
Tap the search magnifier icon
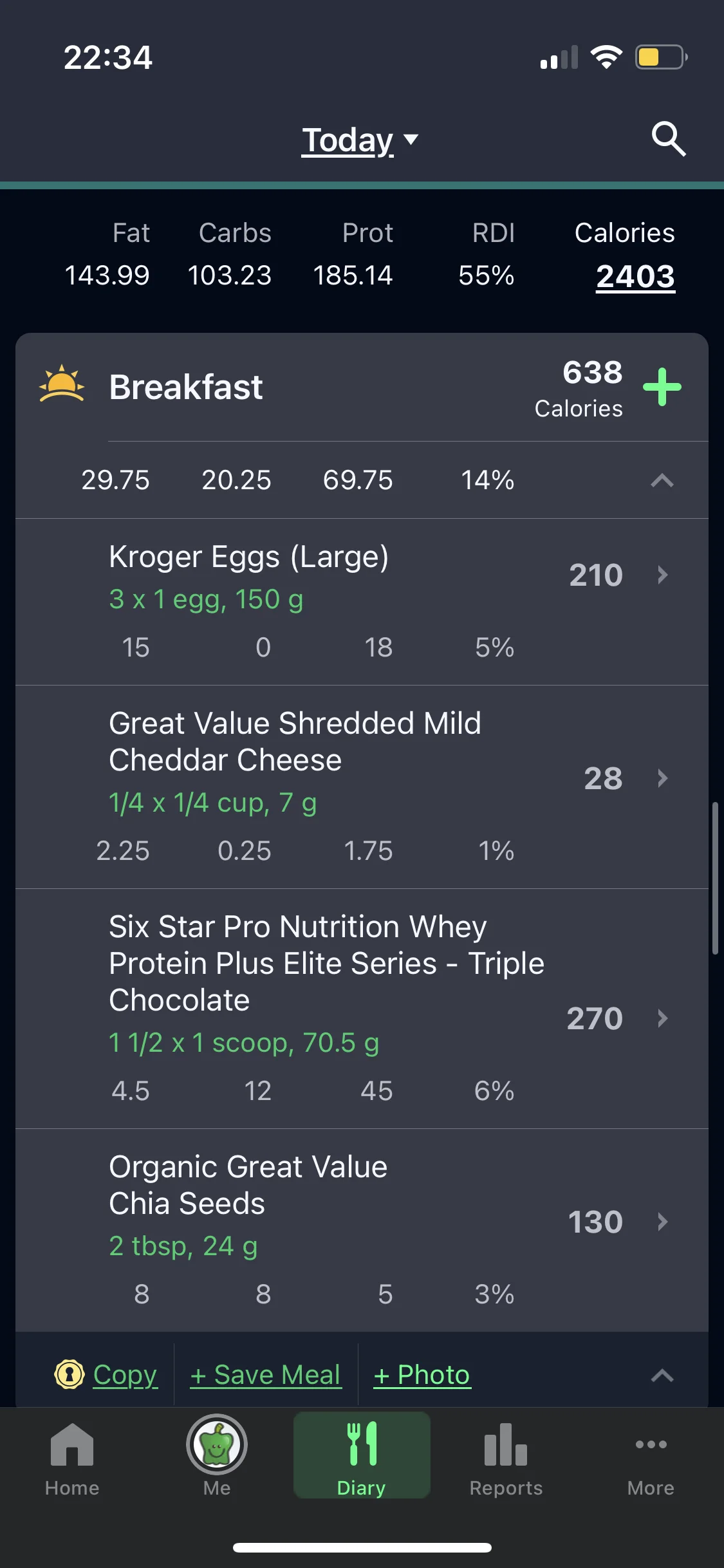[x=669, y=139]
